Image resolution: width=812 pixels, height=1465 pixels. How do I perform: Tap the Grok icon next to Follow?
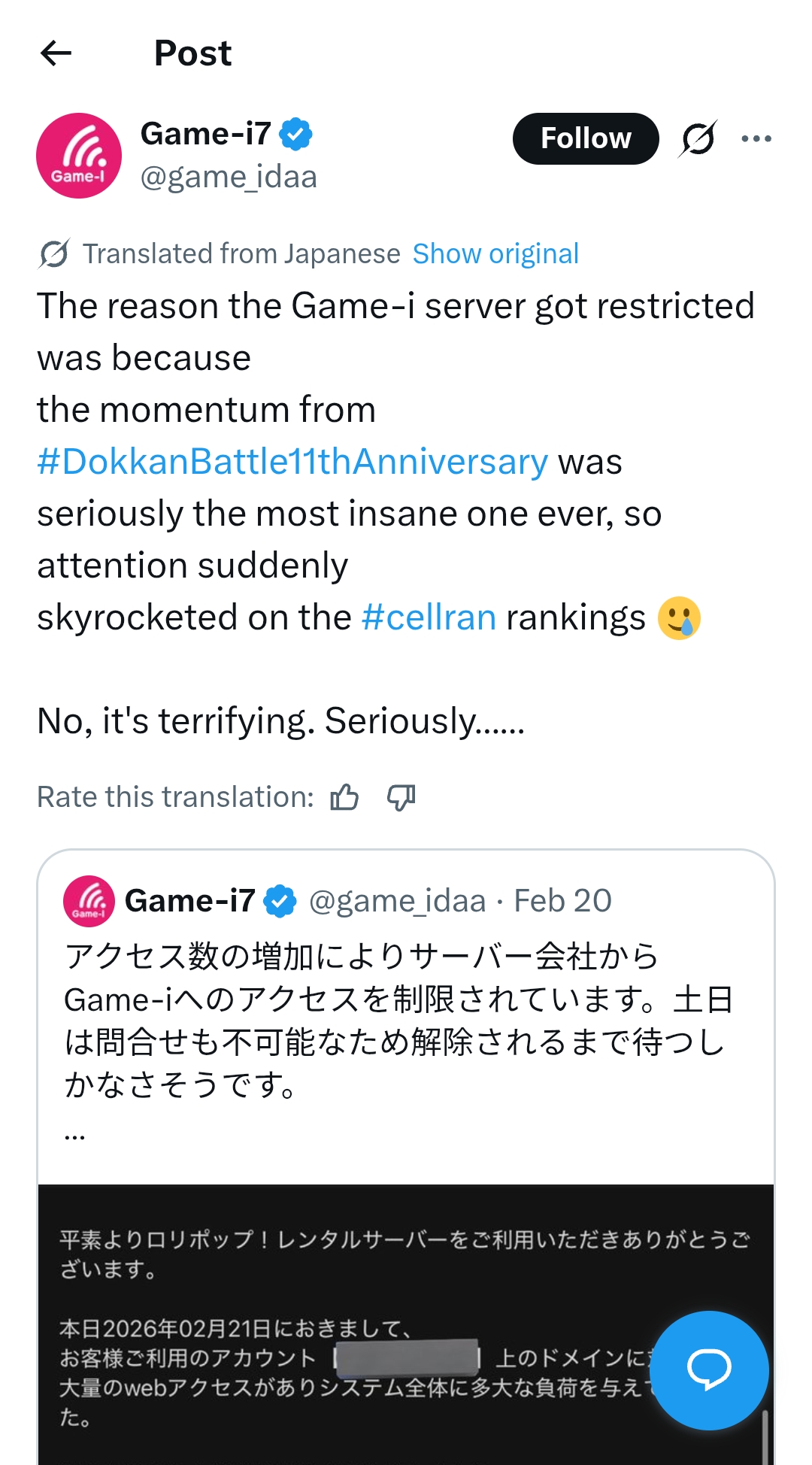698,139
